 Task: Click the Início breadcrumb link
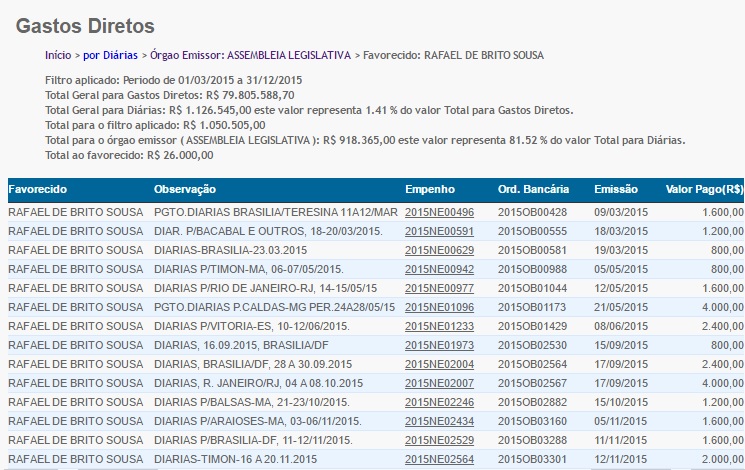[59, 54]
